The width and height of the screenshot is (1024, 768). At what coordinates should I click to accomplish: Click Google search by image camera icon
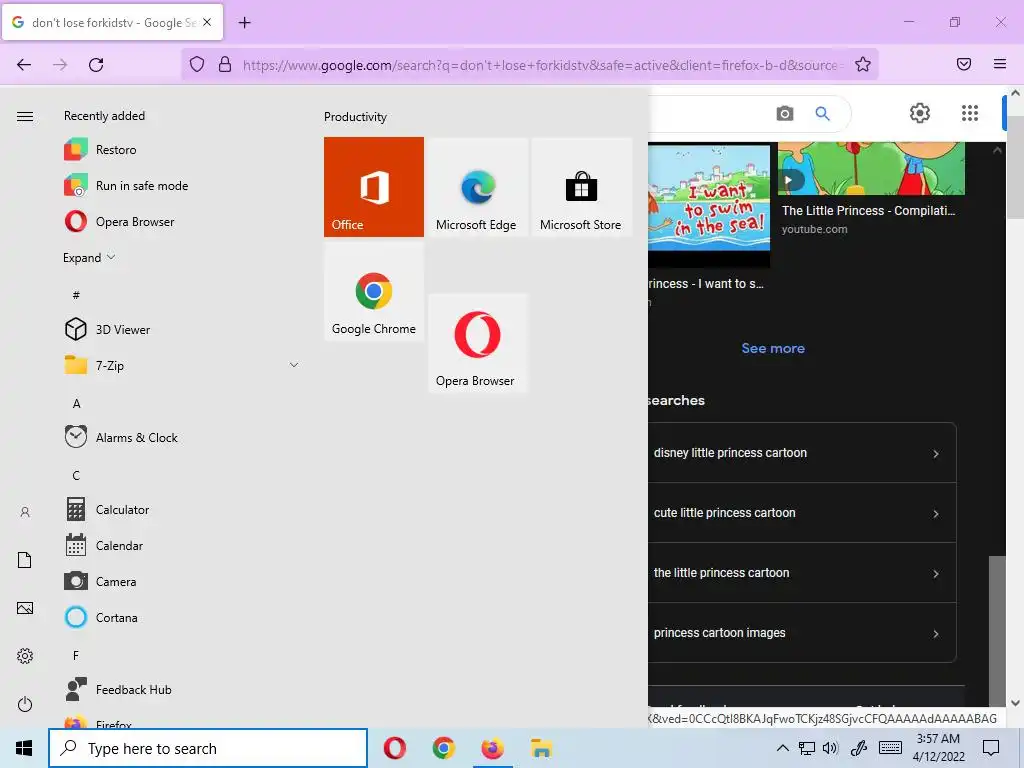785,114
